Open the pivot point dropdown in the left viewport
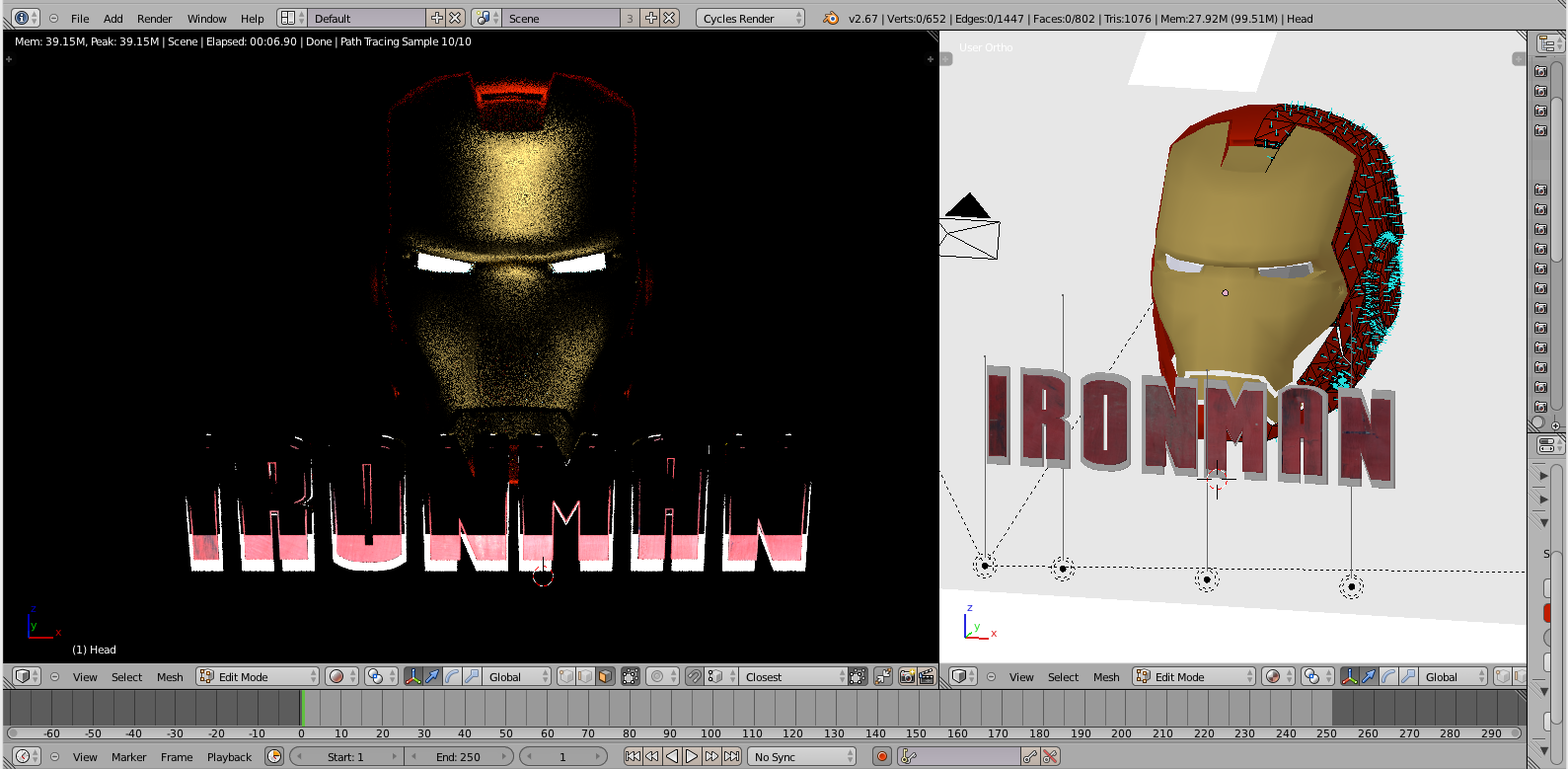Image resolution: width=1568 pixels, height=769 pixels. (380, 677)
